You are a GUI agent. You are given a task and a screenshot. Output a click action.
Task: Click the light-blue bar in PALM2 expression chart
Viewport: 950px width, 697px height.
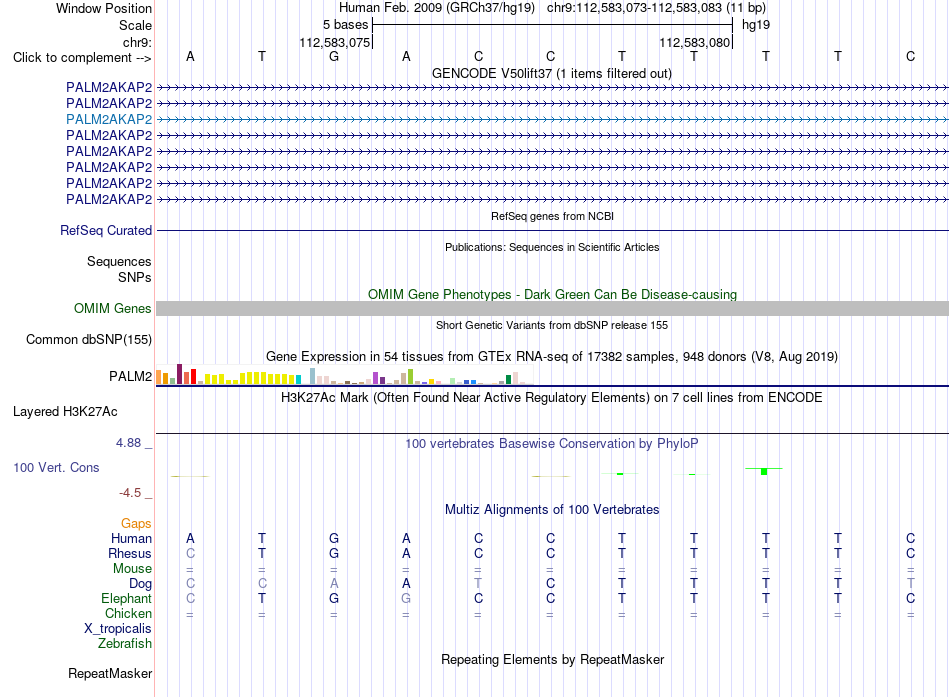coord(313,376)
